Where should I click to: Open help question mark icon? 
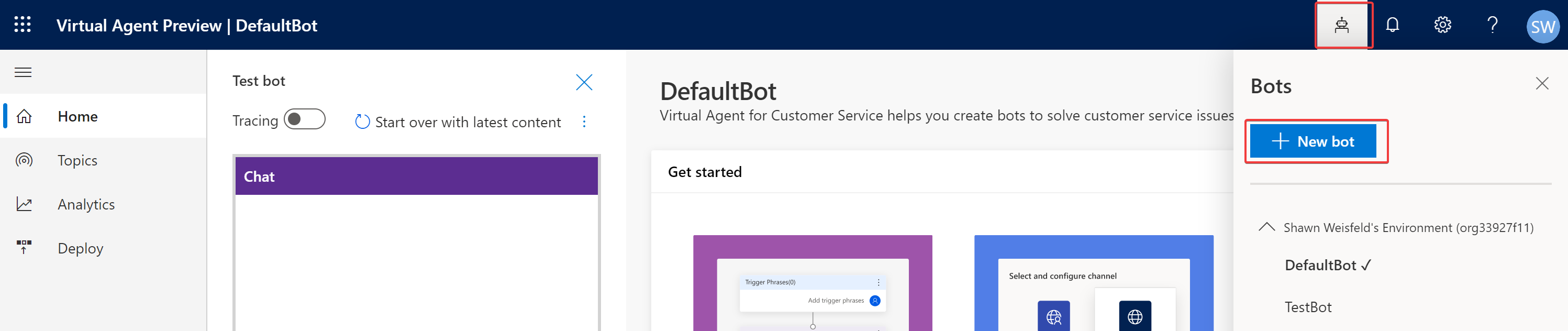(1493, 25)
